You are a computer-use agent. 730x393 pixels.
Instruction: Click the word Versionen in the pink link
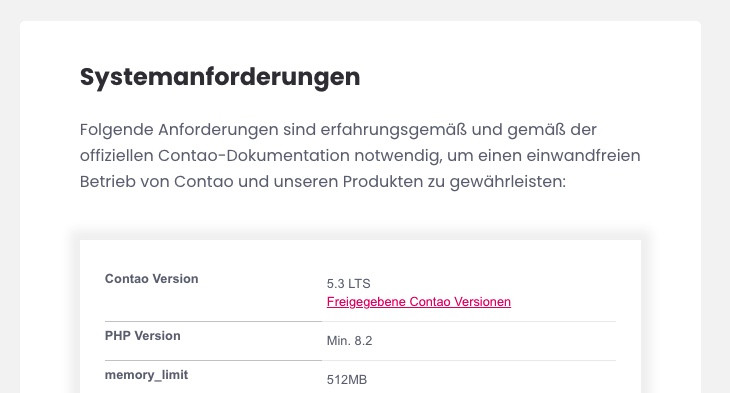point(482,302)
